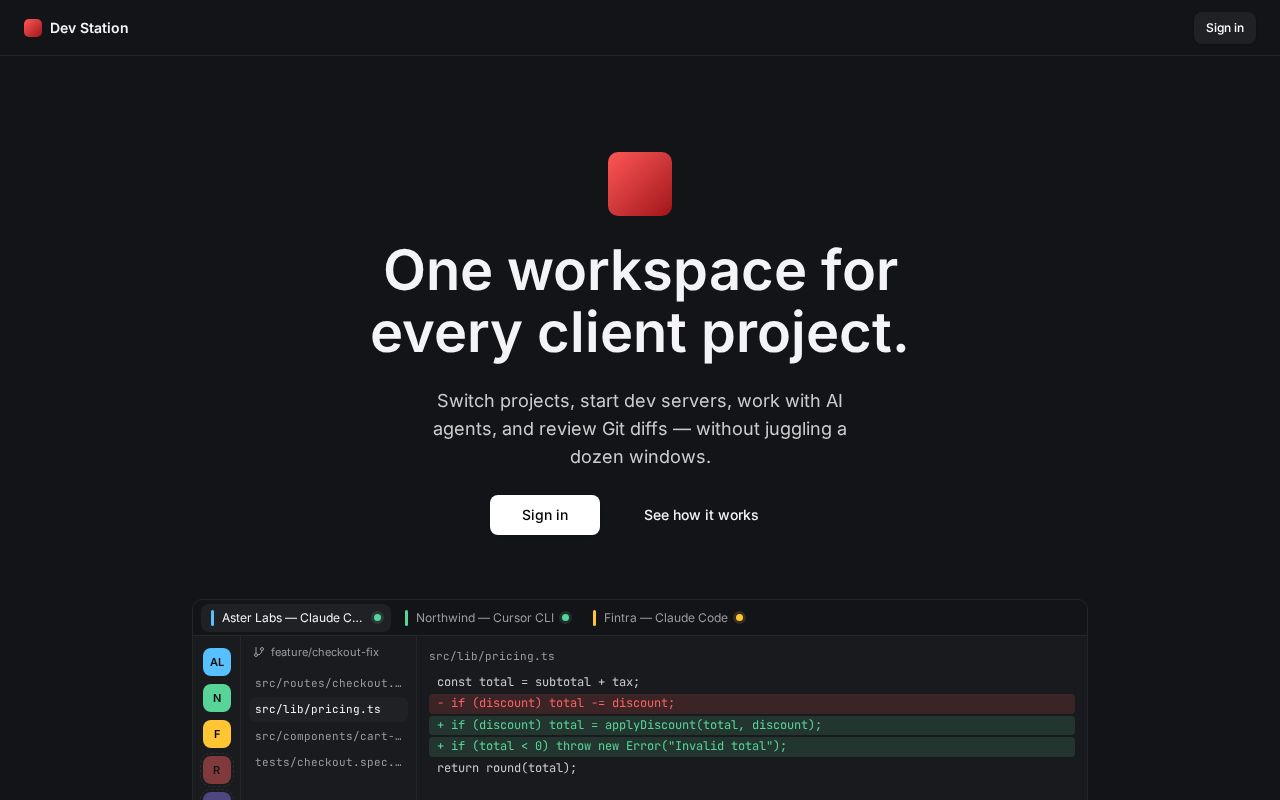
Task: Select the N project avatar in sidebar
Action: pos(217,698)
